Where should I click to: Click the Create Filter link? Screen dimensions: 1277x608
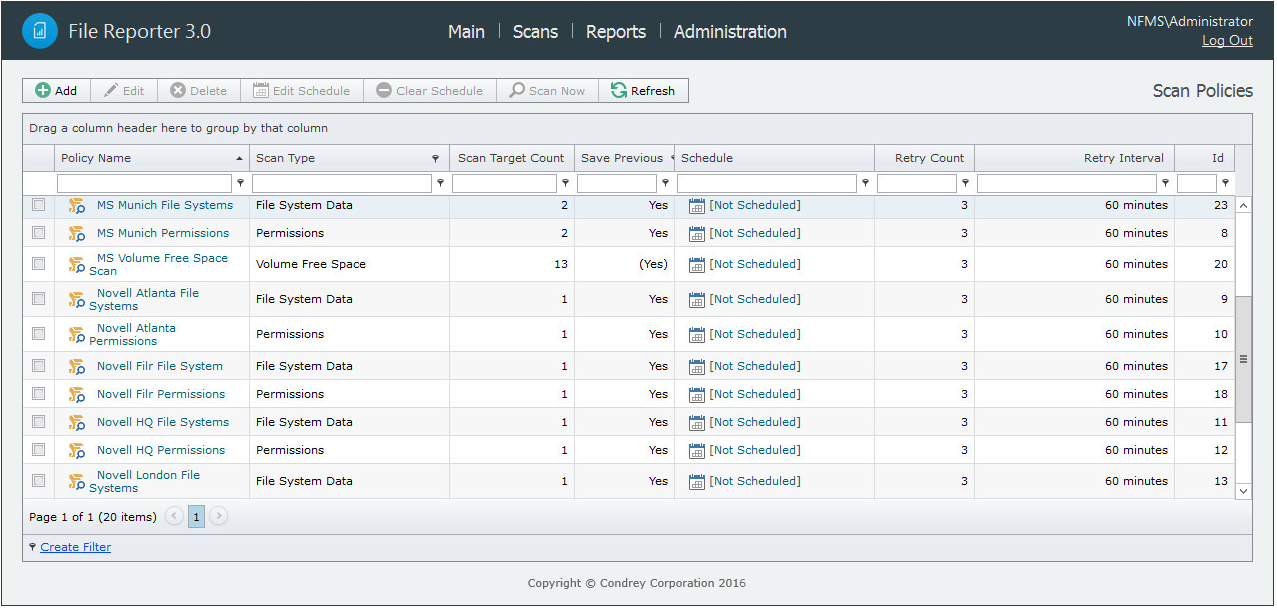(76, 548)
